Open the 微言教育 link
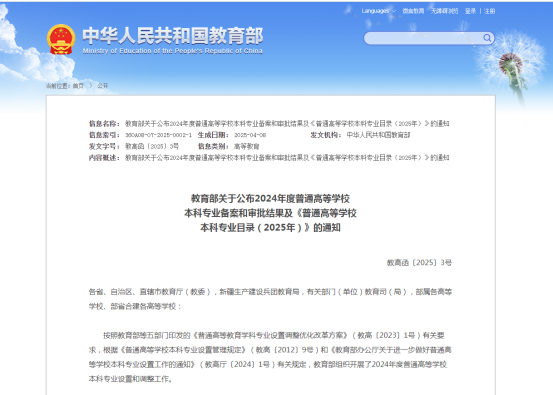The width and height of the screenshot is (553, 395). click(413, 11)
